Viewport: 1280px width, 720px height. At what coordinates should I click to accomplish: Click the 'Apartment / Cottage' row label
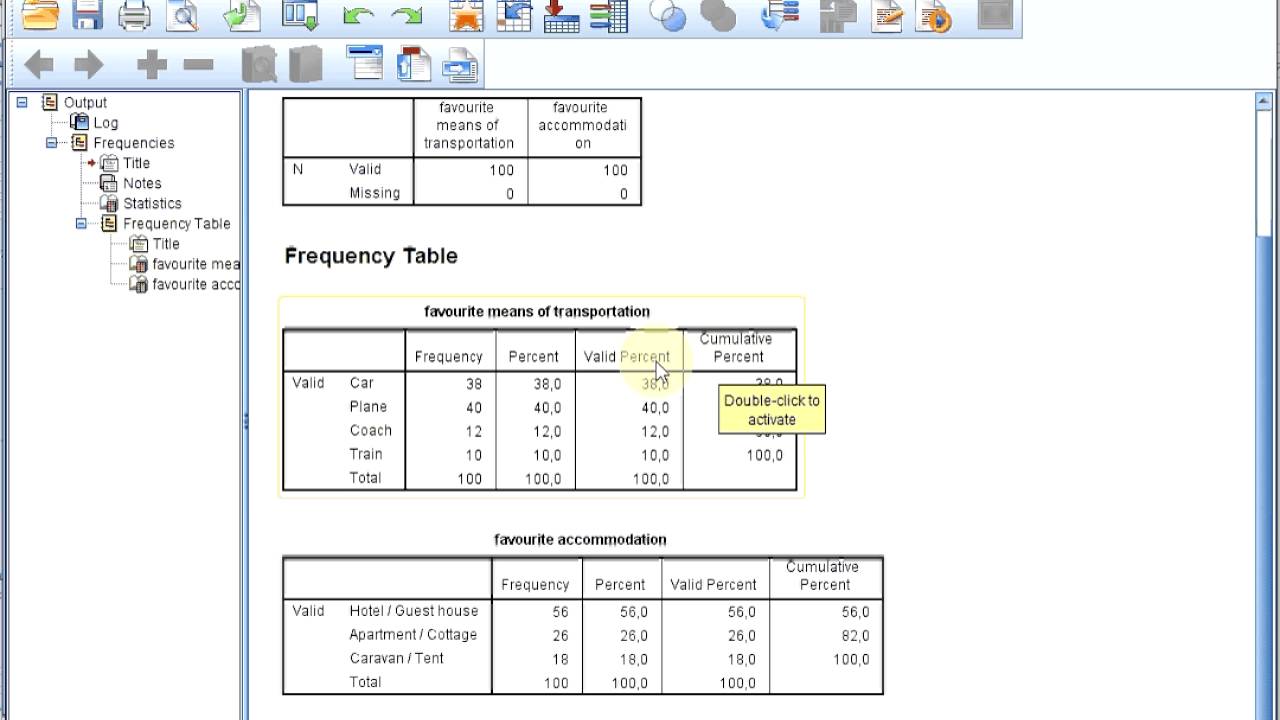tap(413, 635)
